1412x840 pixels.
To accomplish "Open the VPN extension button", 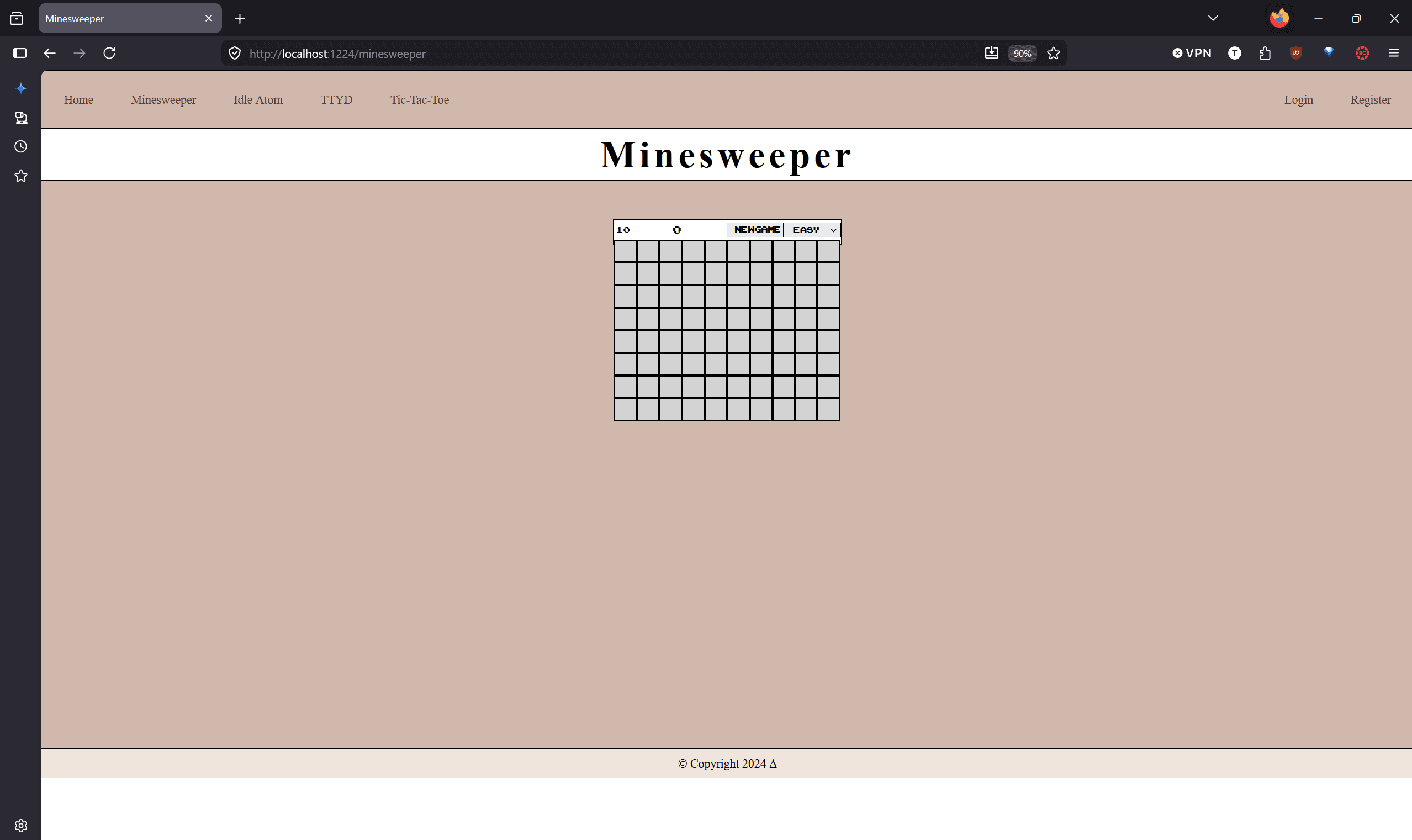I will point(1191,53).
